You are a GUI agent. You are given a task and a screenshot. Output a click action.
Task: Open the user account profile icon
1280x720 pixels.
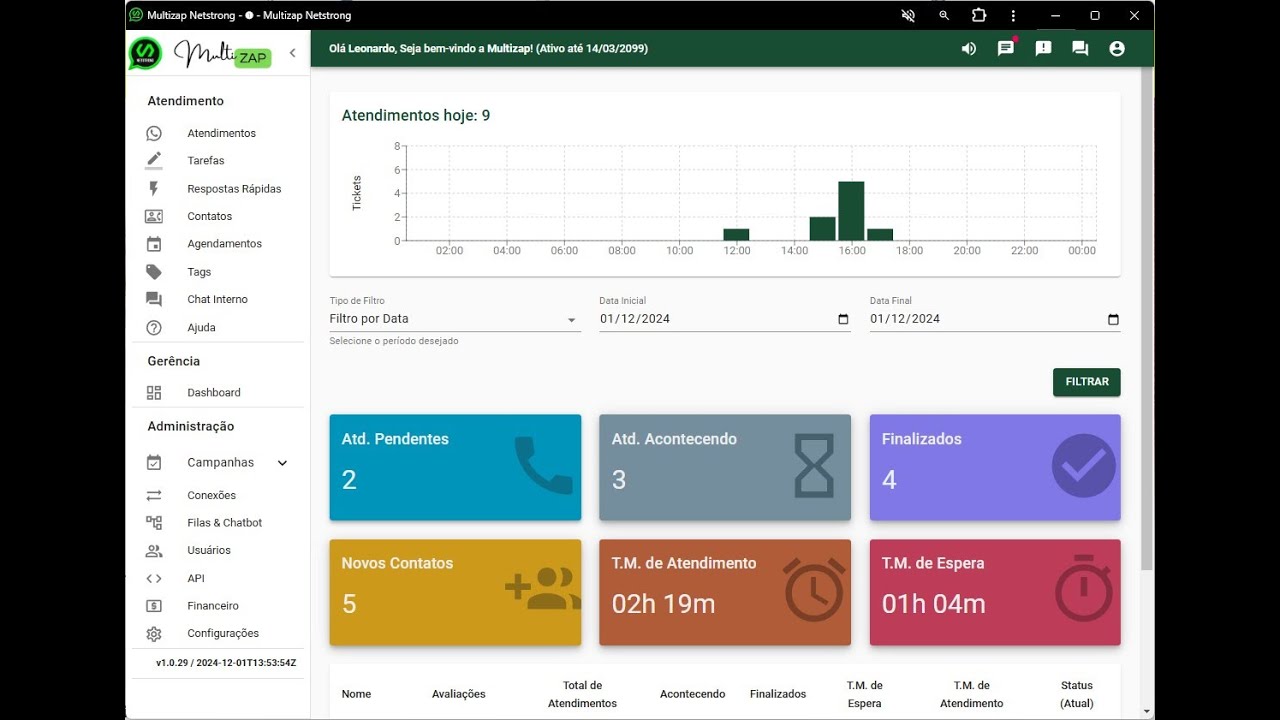(x=1117, y=48)
